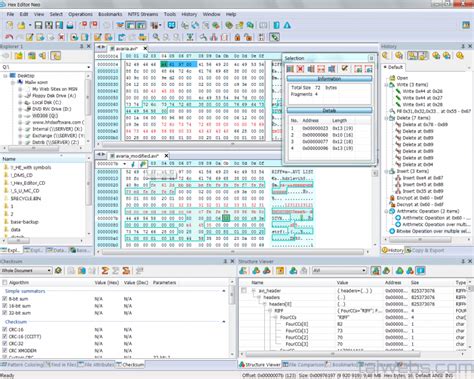
Task: Click the open padlock icon in toolbar
Action: [248, 37]
